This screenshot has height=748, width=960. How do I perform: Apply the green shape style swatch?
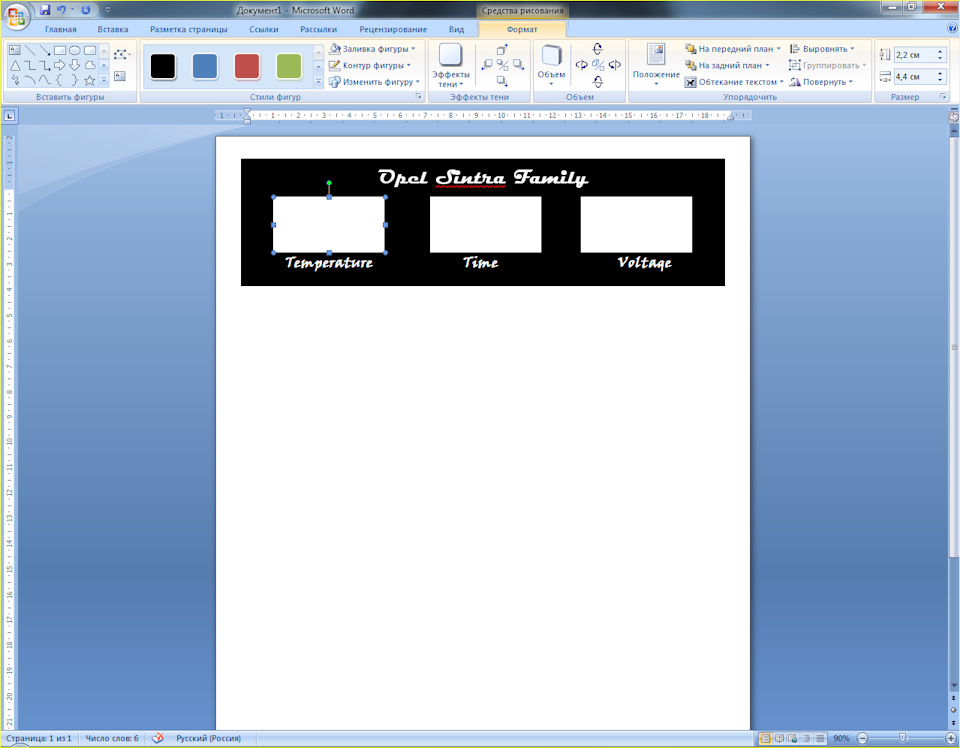[x=289, y=66]
